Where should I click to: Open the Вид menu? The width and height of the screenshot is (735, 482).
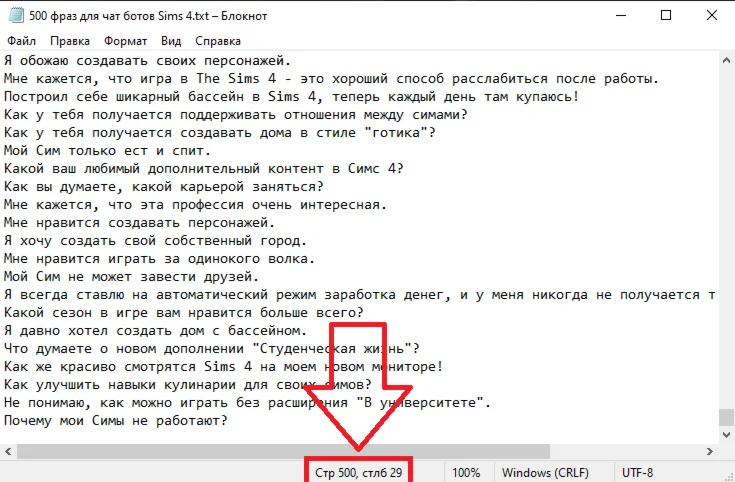tap(171, 41)
